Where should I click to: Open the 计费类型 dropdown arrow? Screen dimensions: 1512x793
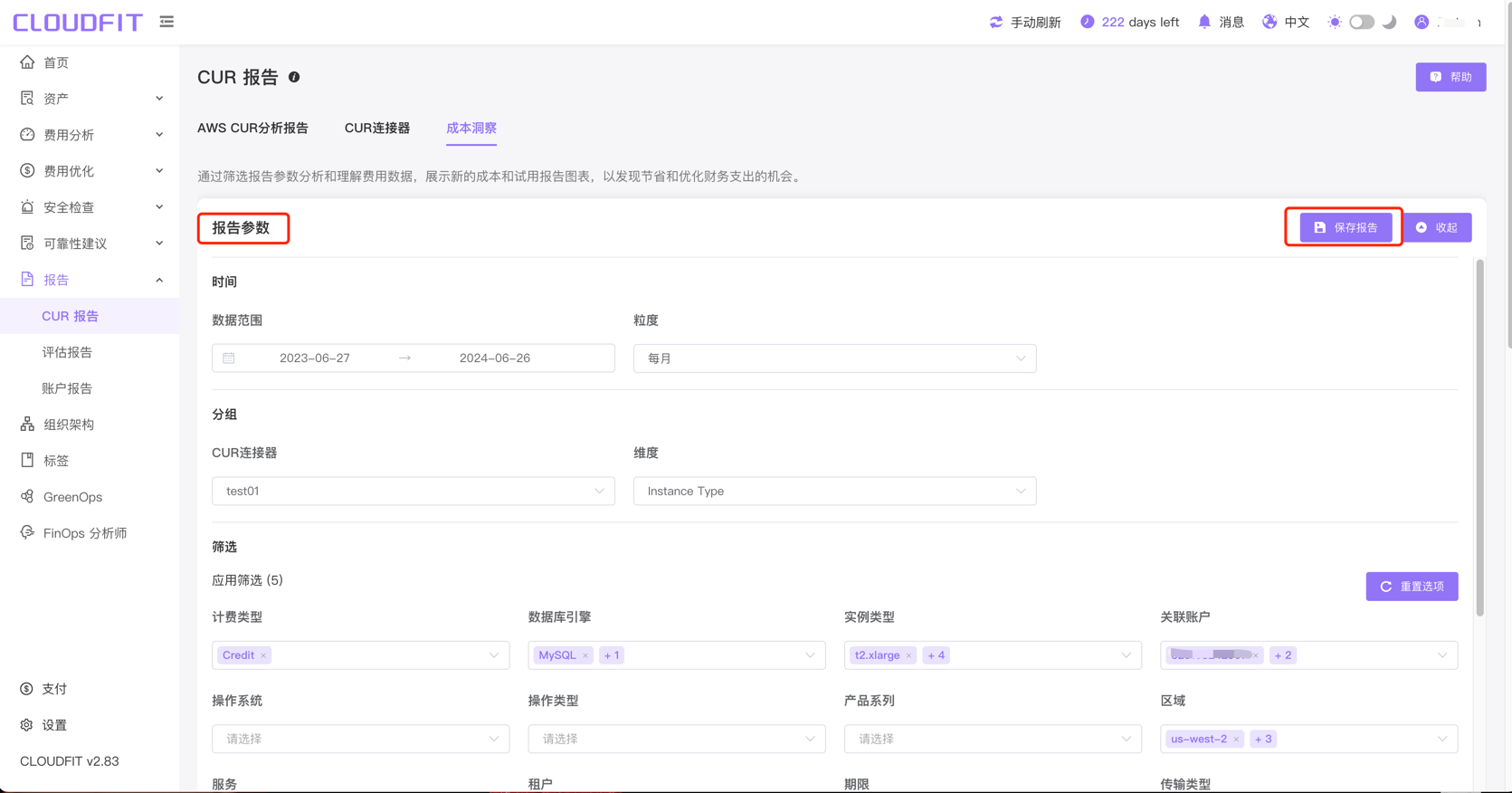click(x=494, y=655)
